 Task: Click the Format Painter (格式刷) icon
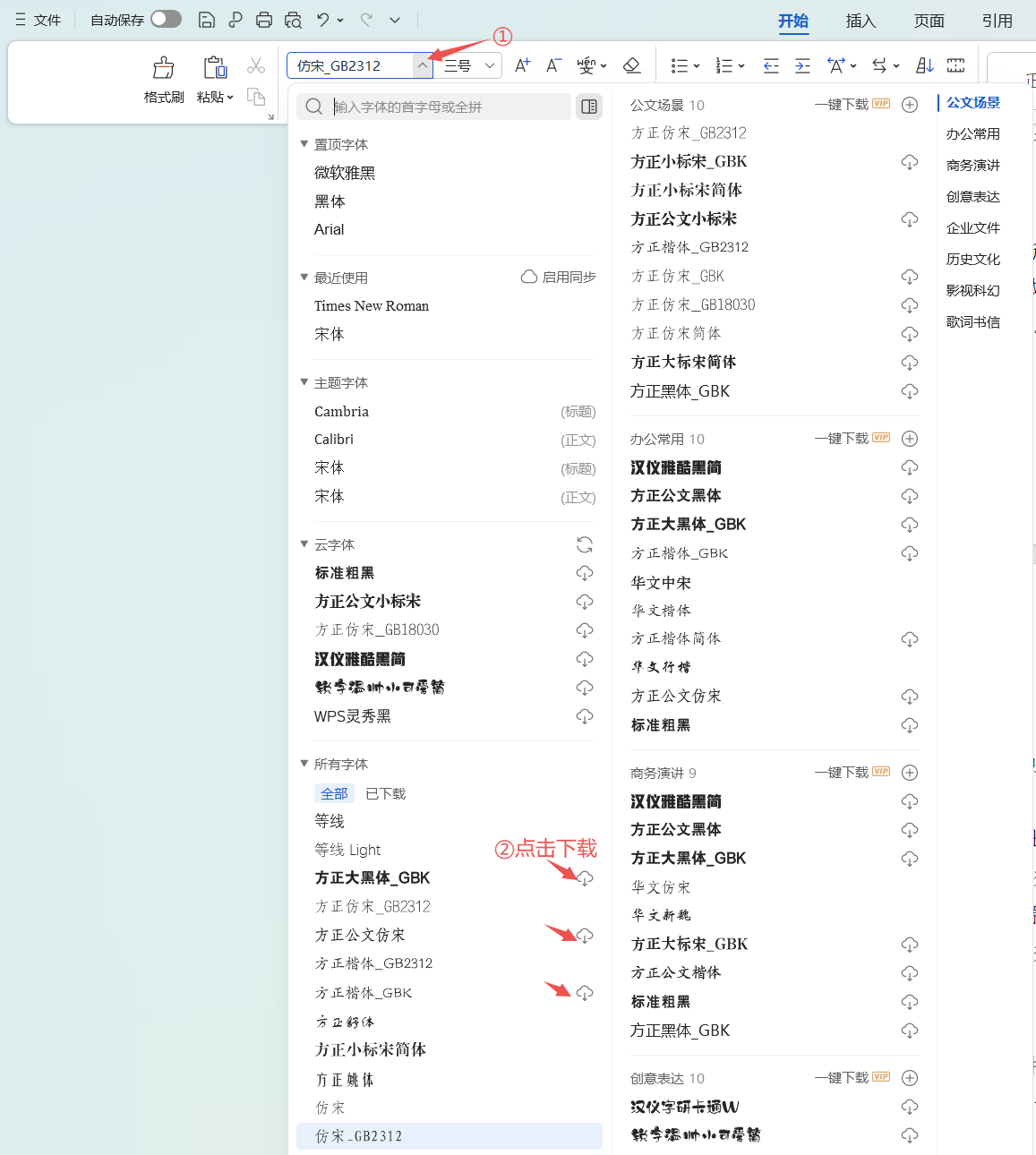pyautogui.click(x=164, y=68)
